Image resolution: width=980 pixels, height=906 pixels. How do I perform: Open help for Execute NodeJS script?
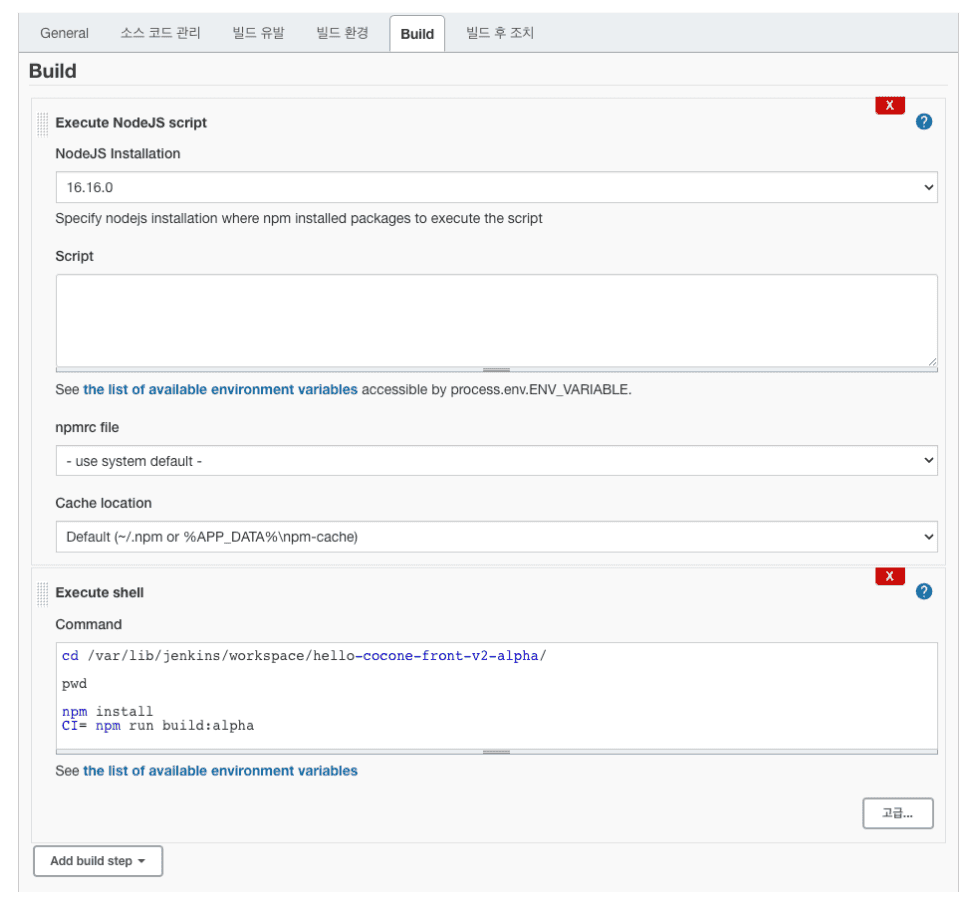pos(924,122)
